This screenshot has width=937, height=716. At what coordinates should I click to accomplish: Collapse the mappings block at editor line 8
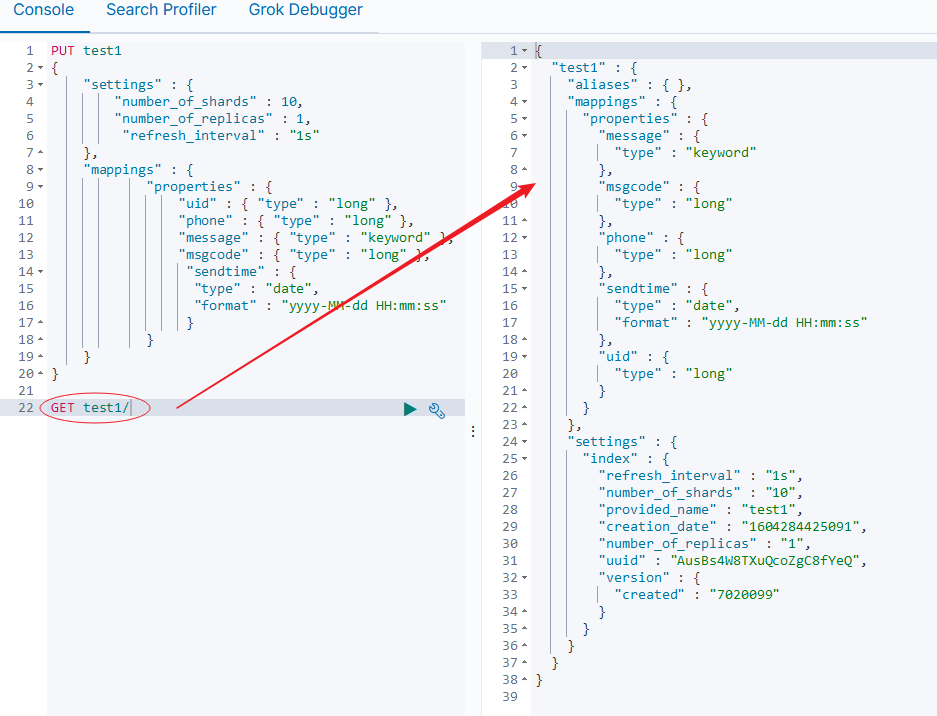pyautogui.click(x=41, y=170)
